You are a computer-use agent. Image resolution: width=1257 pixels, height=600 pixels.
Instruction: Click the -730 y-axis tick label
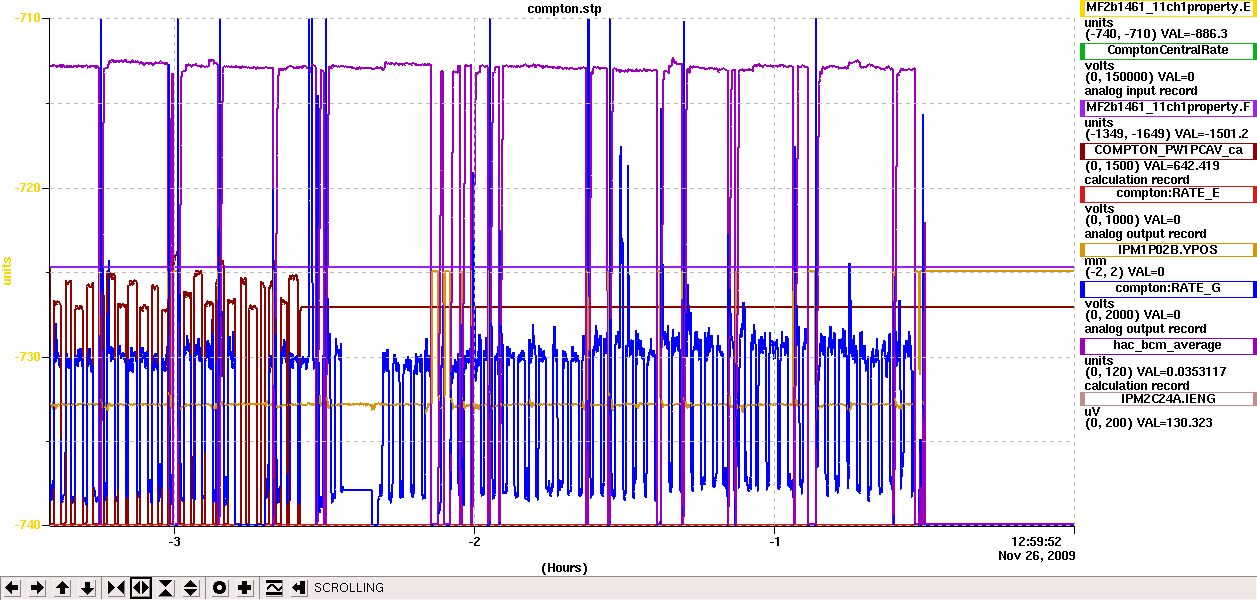[27, 357]
